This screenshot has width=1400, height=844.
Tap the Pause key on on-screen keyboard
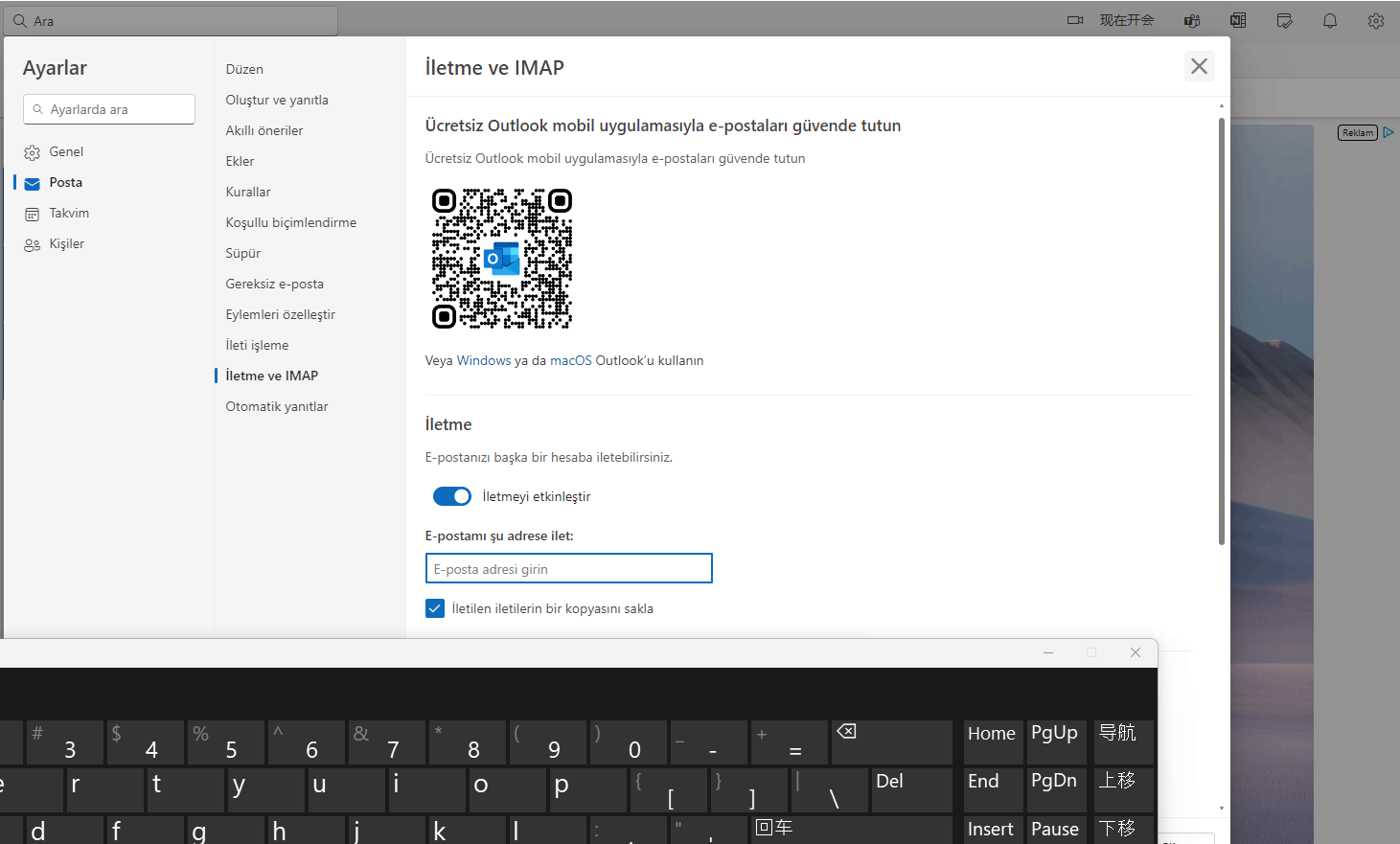tap(1056, 830)
